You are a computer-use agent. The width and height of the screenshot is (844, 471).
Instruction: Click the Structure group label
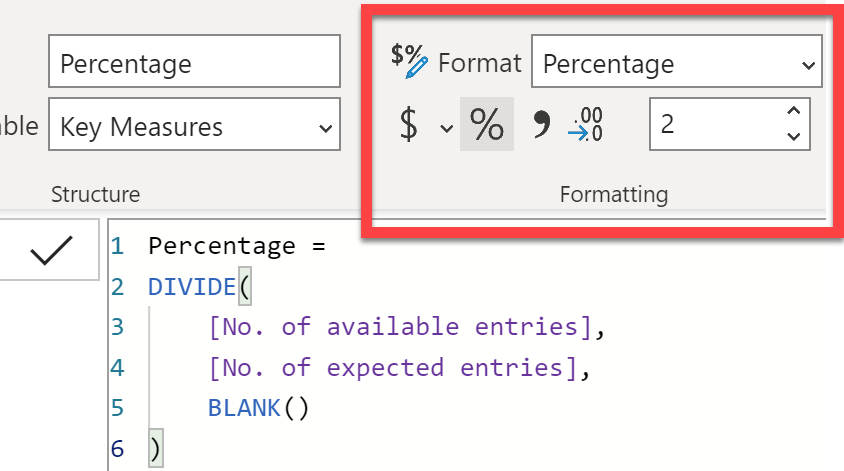(x=95, y=194)
